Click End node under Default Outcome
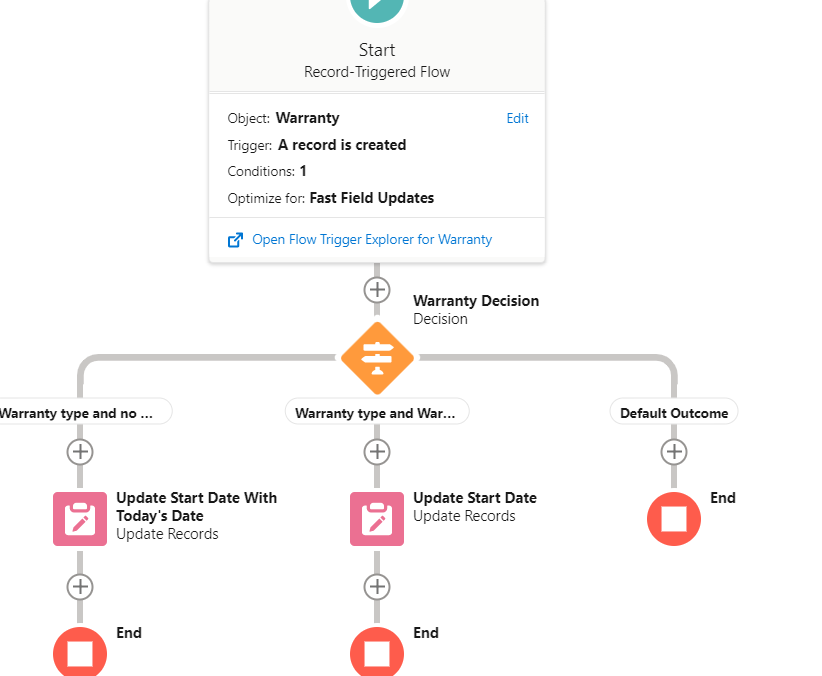Image resolution: width=822 pixels, height=676 pixels. coord(674,519)
